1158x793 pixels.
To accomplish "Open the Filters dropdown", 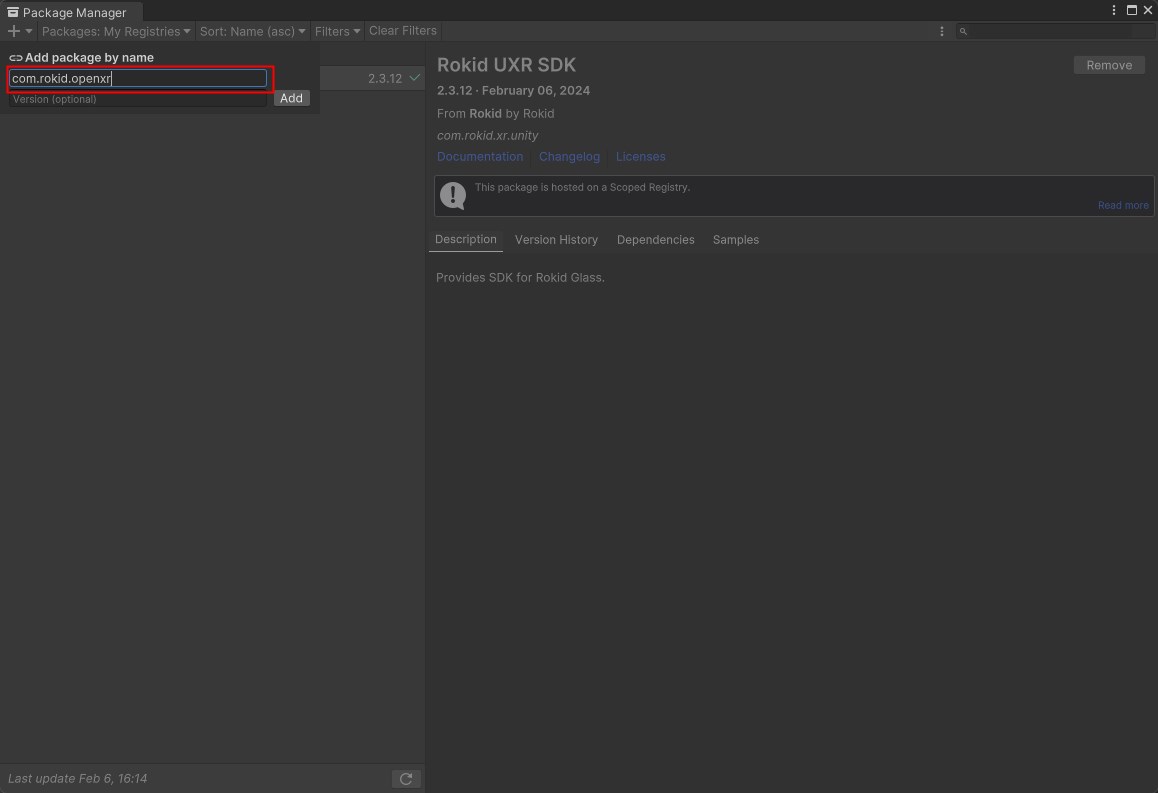I will 338,31.
